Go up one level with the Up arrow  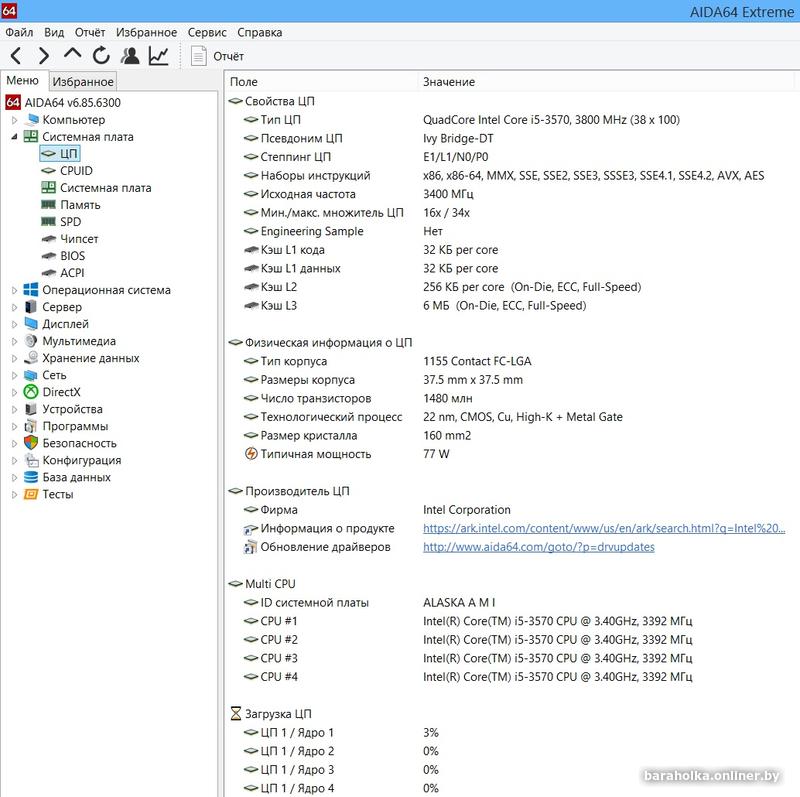72,54
